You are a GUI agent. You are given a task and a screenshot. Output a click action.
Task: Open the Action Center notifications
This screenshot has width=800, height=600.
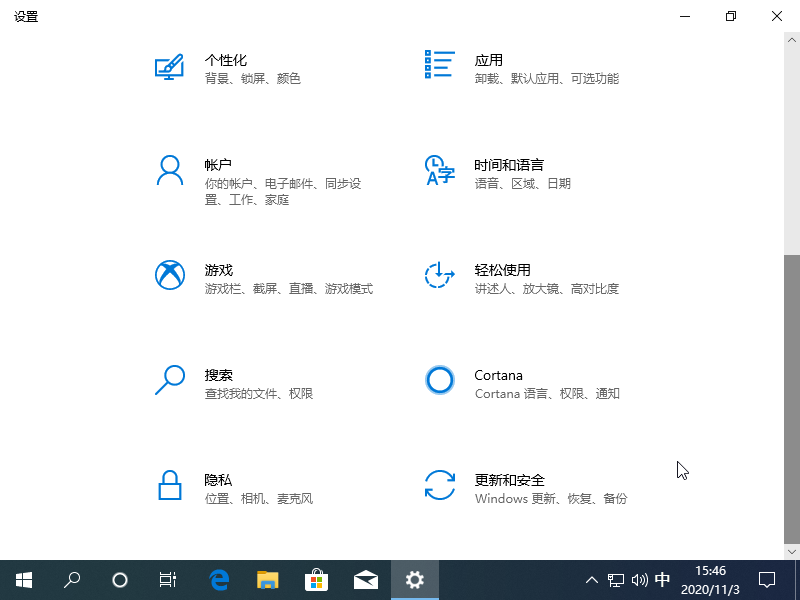[x=767, y=580]
